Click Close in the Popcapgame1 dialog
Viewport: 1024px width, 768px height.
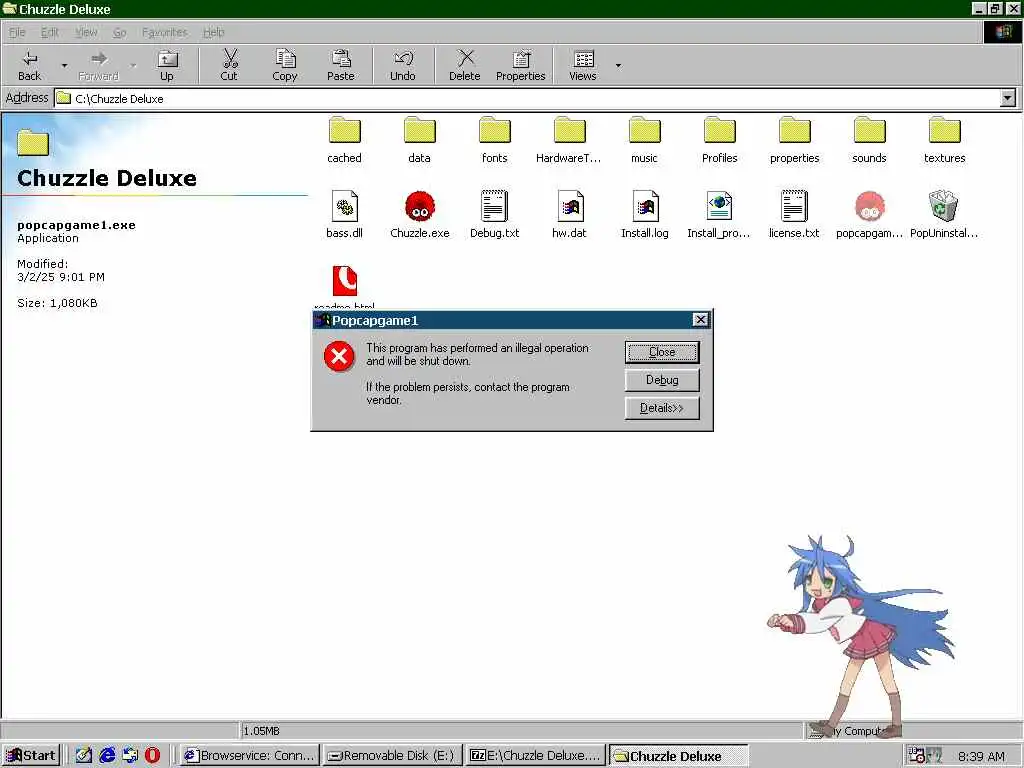(662, 352)
